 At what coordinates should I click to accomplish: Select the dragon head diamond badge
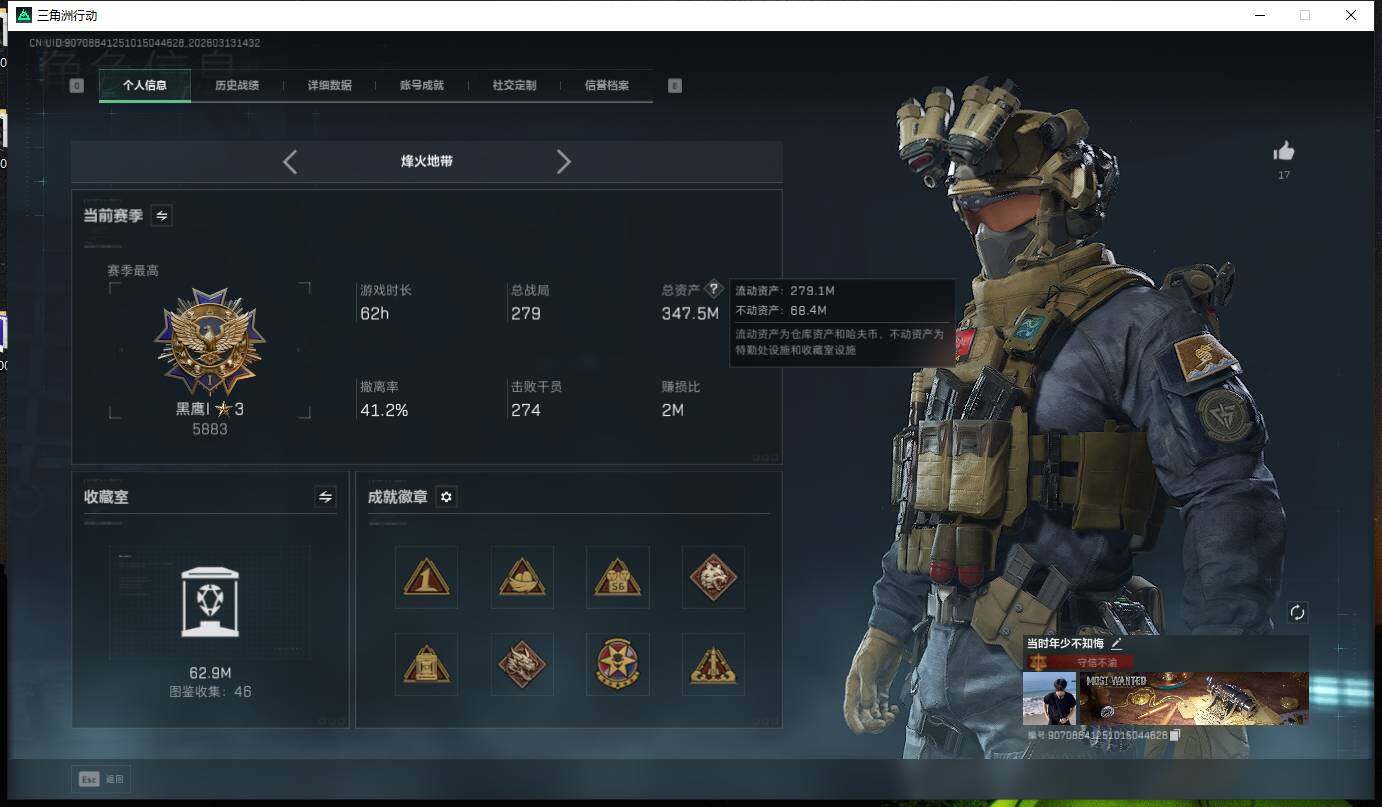tap(522, 664)
